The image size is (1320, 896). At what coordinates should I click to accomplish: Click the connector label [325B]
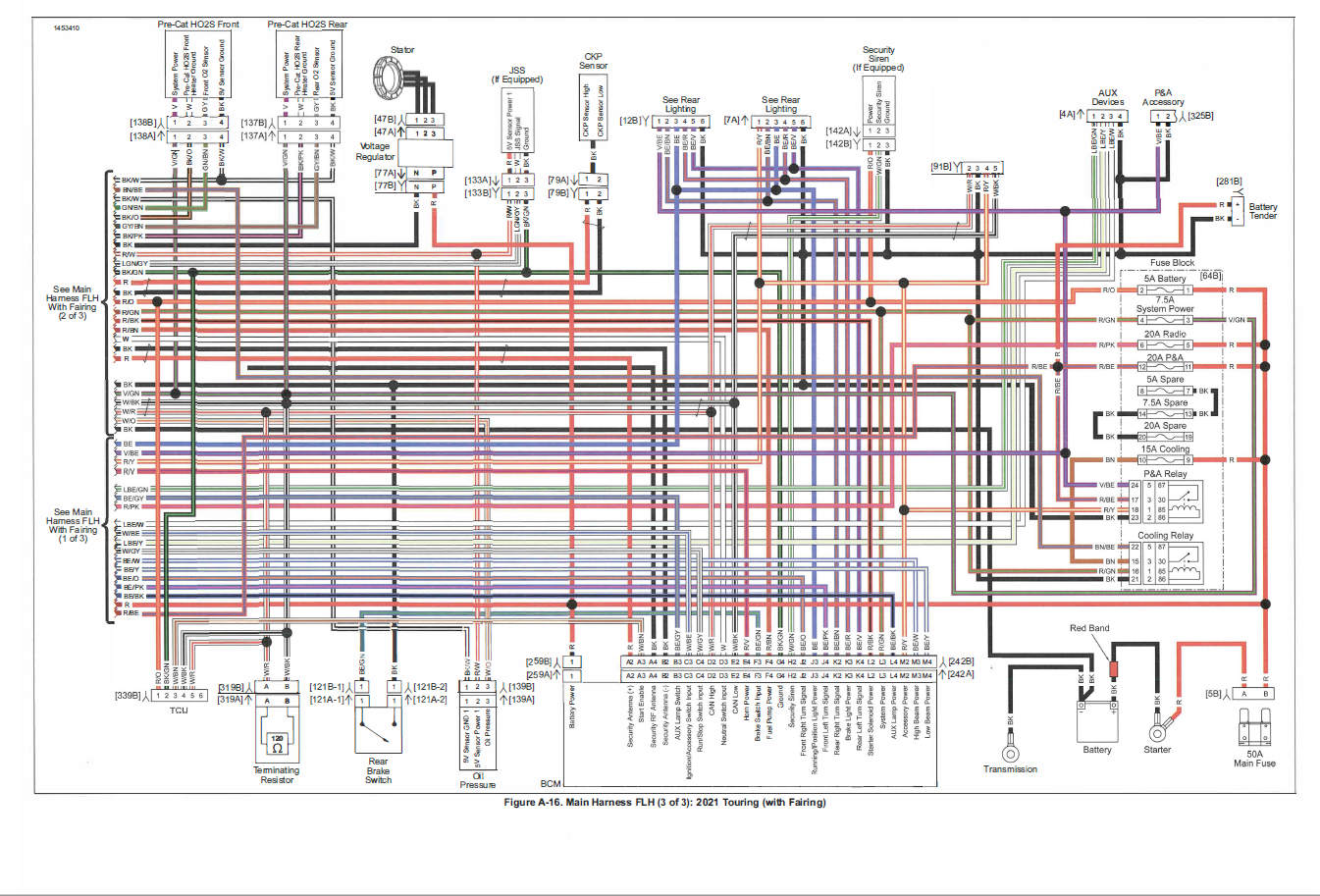(x=1201, y=116)
